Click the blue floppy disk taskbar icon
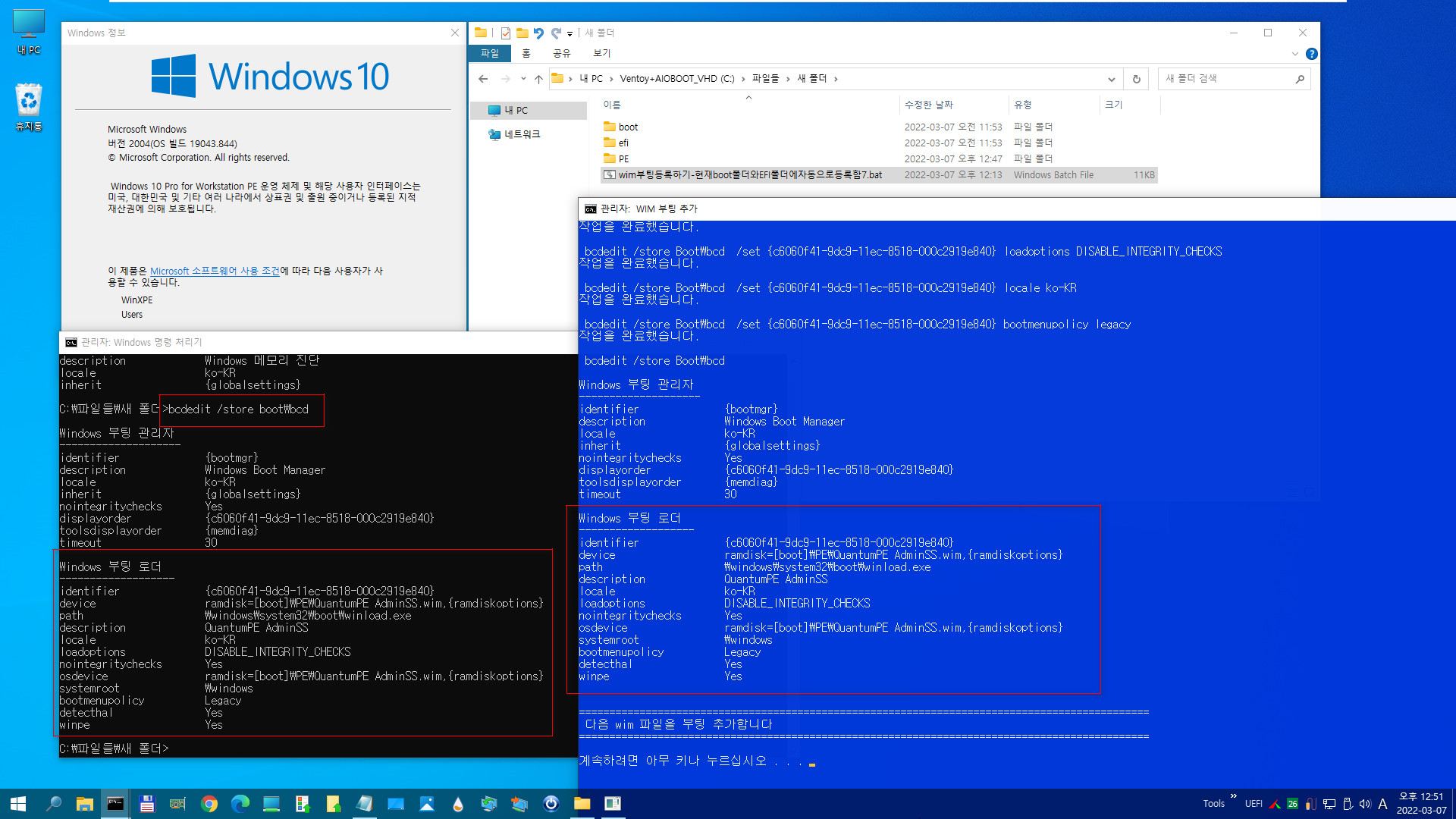The height and width of the screenshot is (819, 1456). point(147,804)
